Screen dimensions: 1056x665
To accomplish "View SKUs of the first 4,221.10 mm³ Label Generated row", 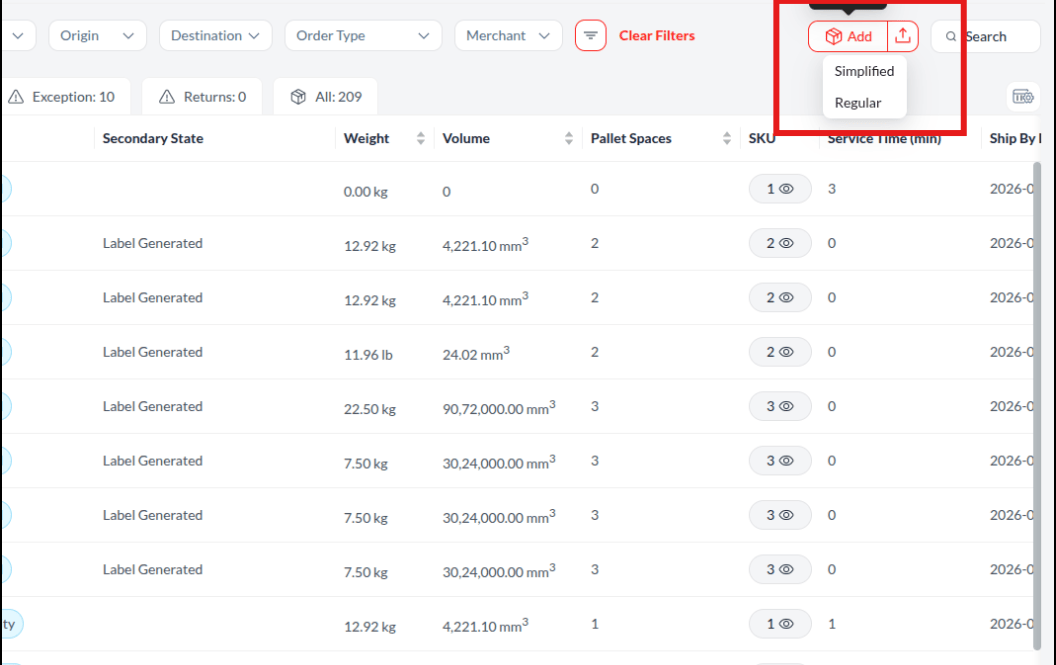I will pos(780,243).
